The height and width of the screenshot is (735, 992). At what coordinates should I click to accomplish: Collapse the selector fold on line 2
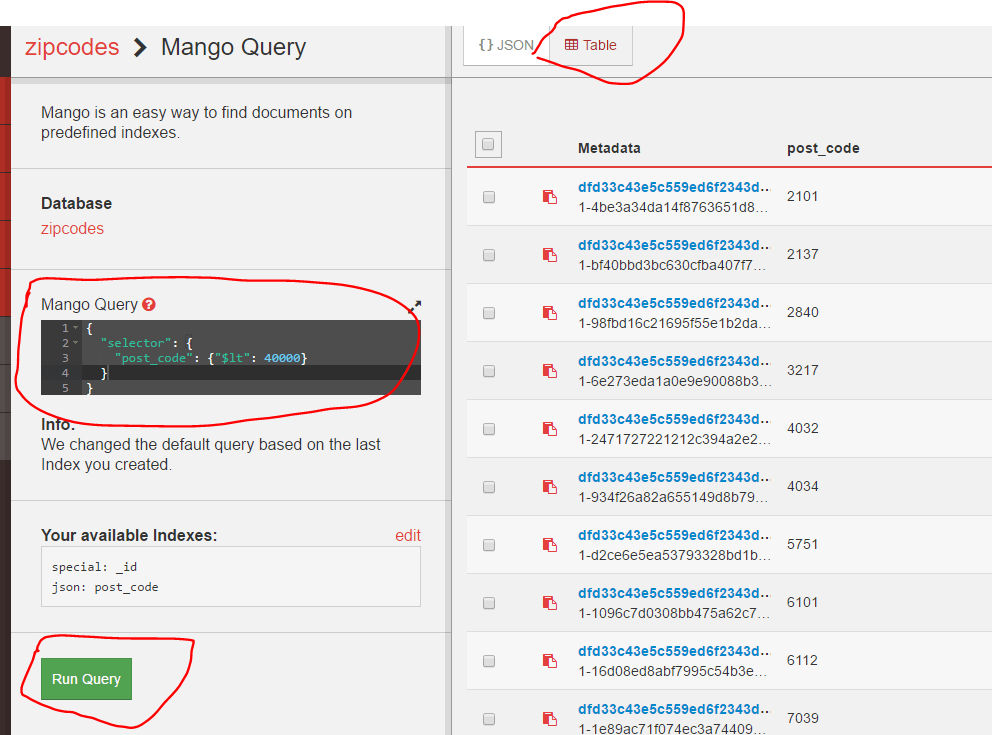tap(73, 343)
